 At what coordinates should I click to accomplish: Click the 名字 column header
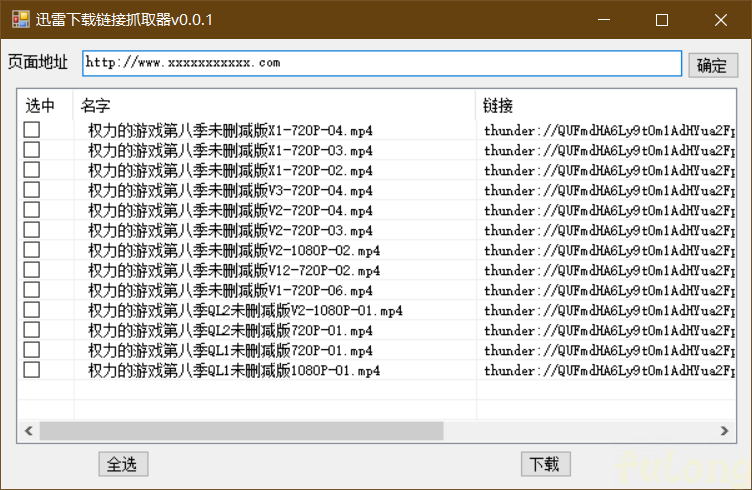click(x=274, y=105)
